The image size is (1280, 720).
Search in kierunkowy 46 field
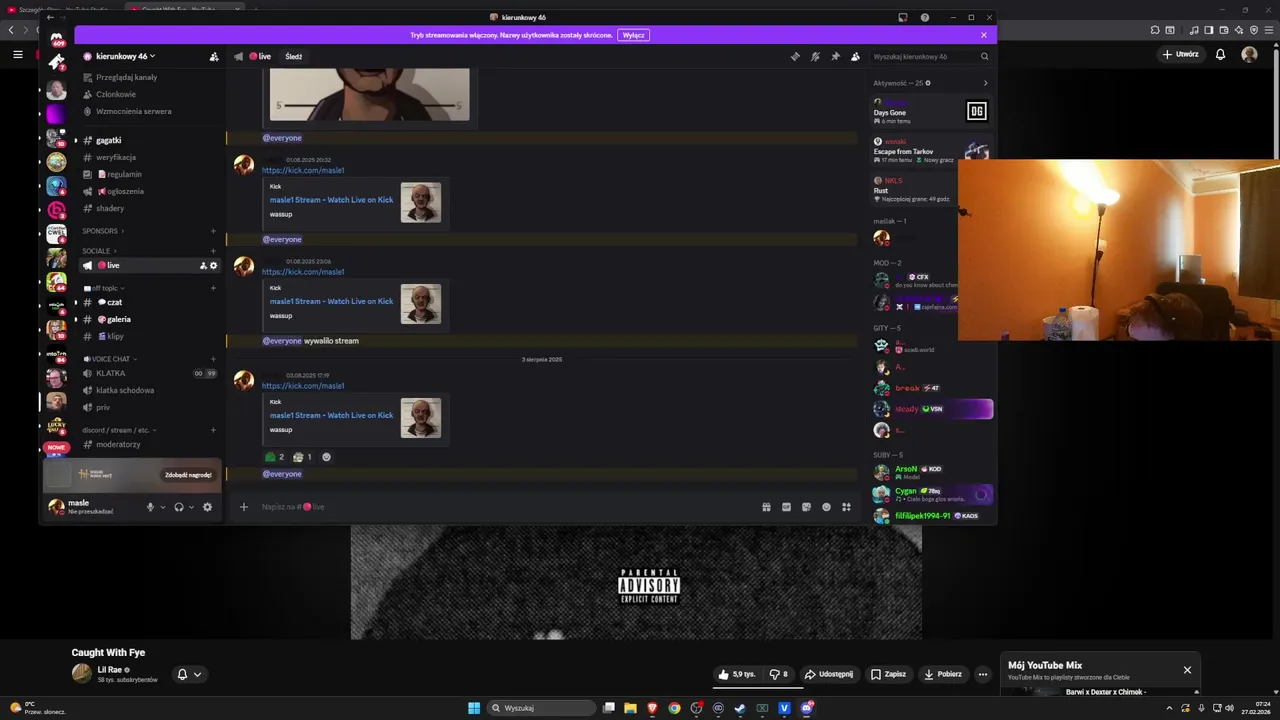[x=930, y=57]
